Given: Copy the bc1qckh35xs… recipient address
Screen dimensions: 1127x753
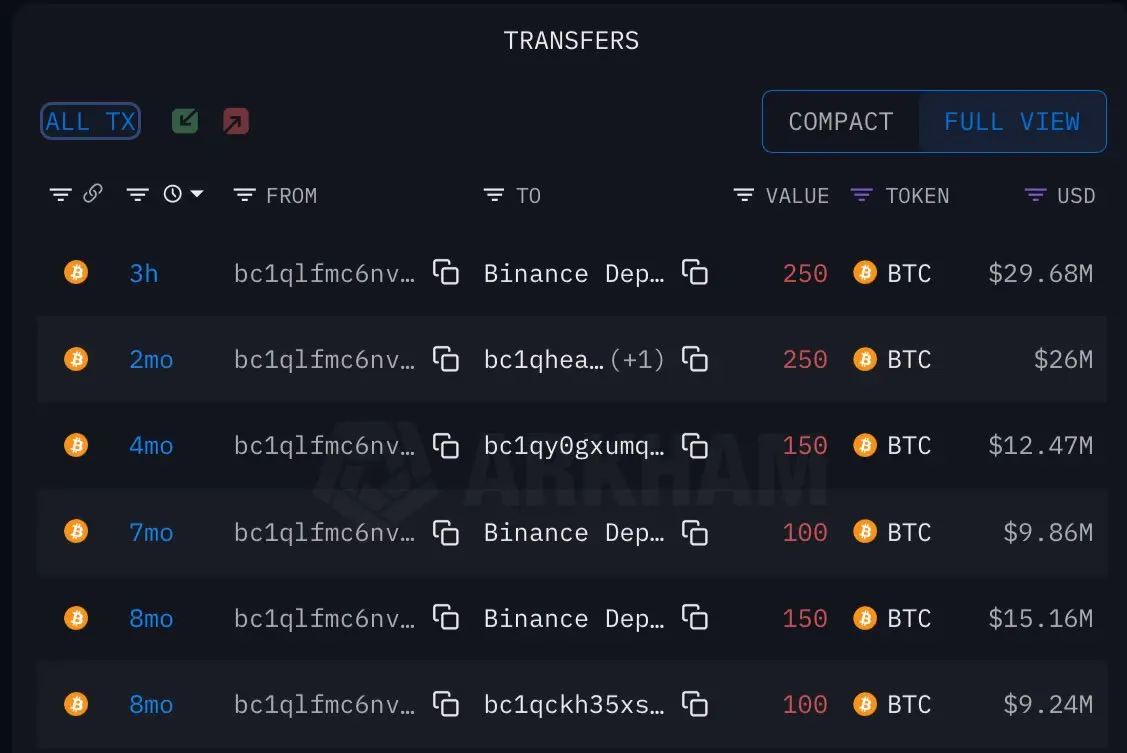Looking at the screenshot, I should pyautogui.click(x=694, y=704).
